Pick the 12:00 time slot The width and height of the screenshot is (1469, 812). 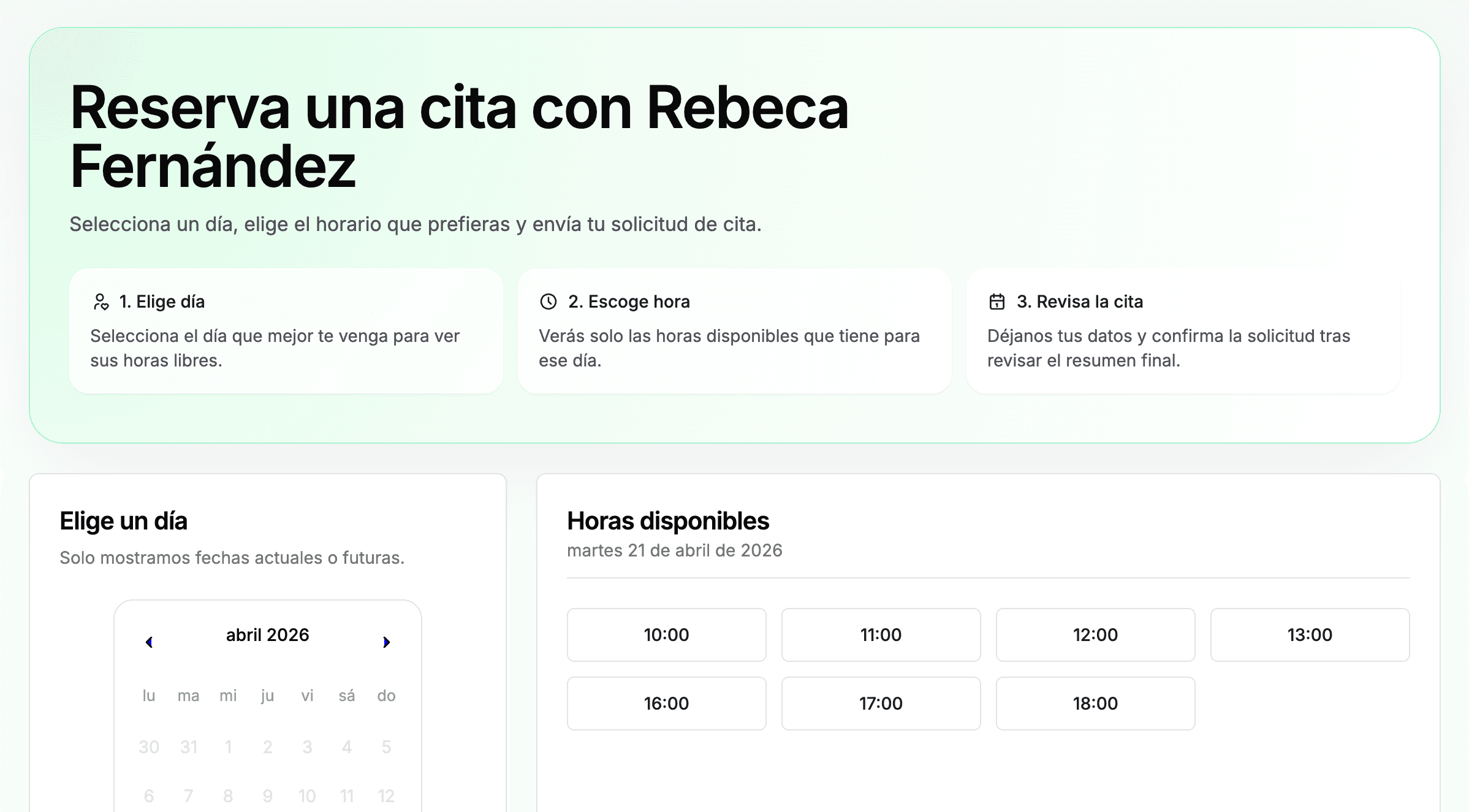tap(1095, 635)
